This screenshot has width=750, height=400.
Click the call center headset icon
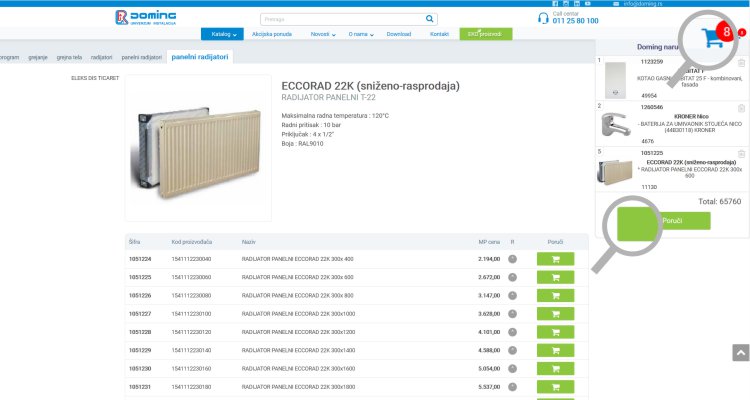tap(543, 18)
